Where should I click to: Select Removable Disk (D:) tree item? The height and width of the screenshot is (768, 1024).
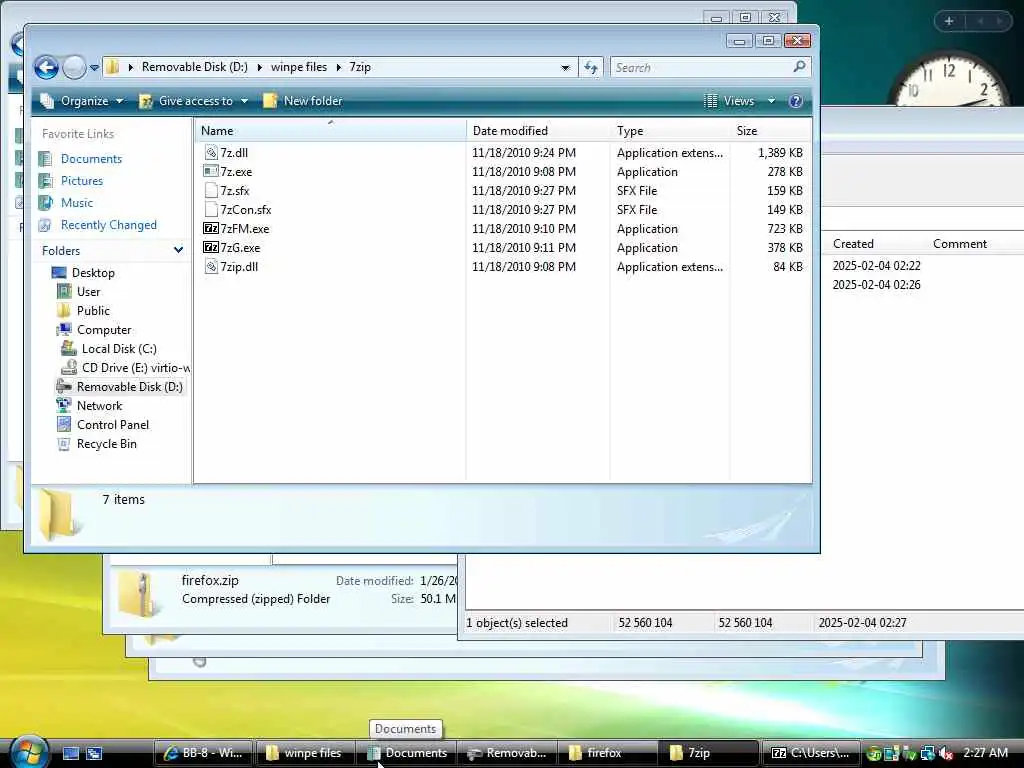pyautogui.click(x=129, y=387)
